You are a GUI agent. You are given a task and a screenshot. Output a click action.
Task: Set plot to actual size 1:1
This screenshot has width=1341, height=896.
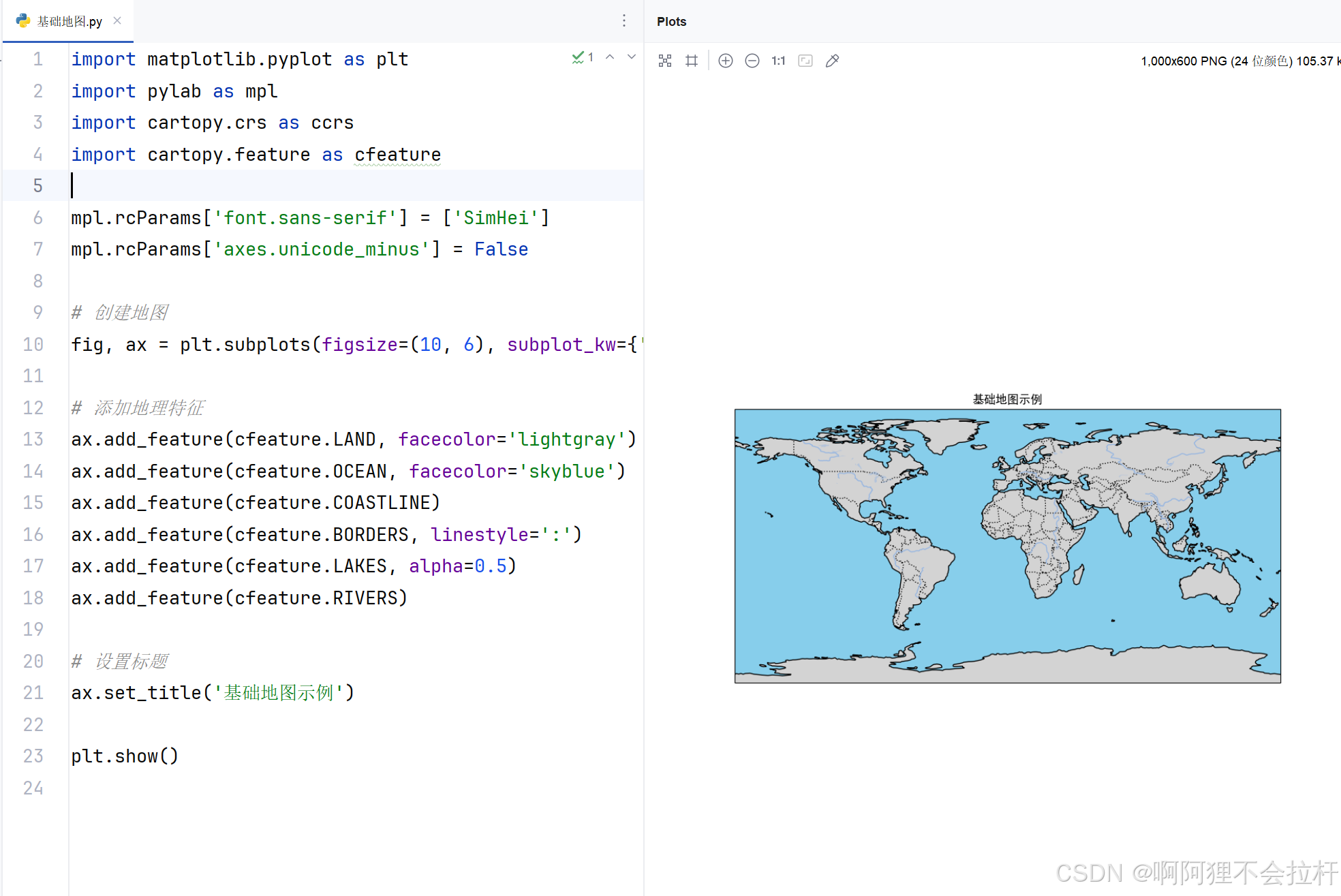pyautogui.click(x=778, y=61)
